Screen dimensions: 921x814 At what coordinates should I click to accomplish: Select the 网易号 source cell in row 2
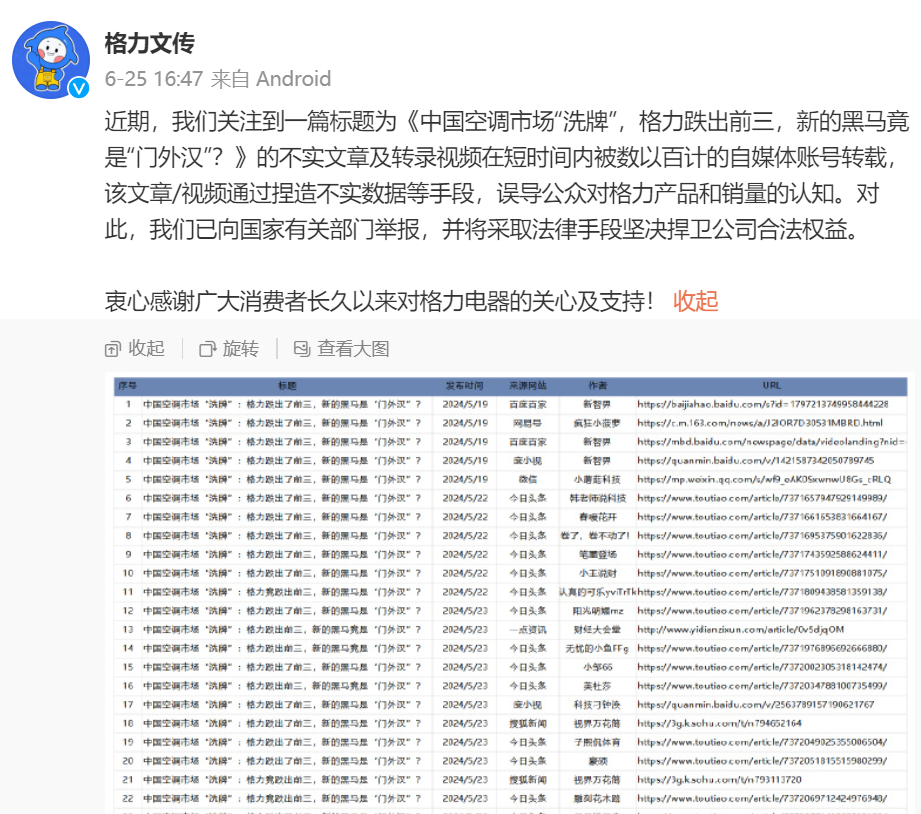(x=527, y=423)
